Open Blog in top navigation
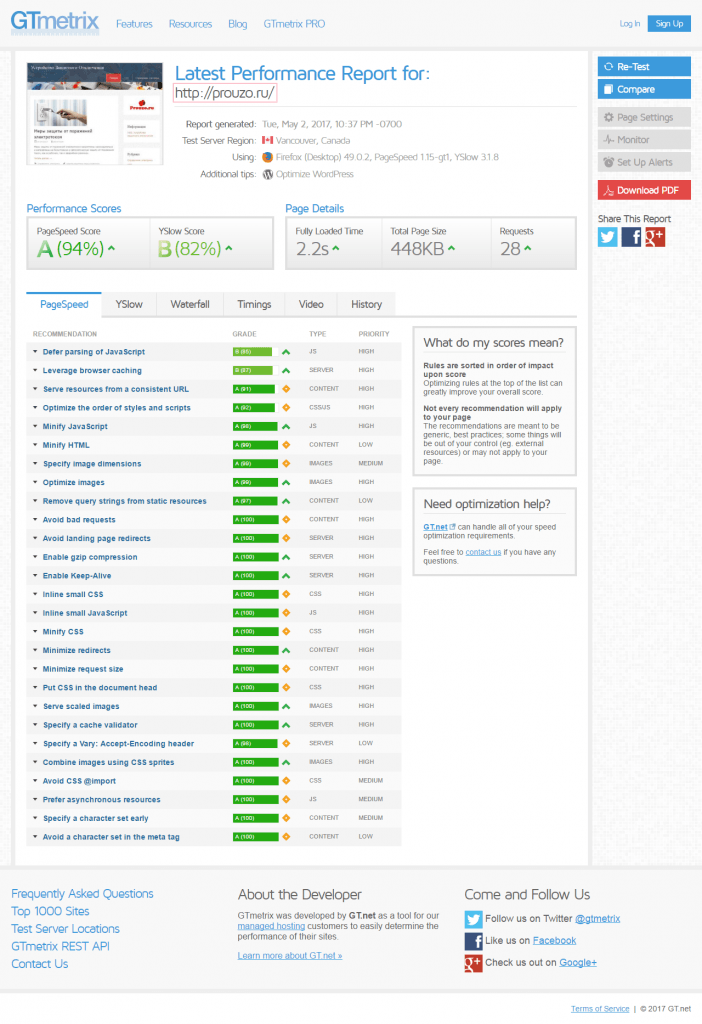 (238, 24)
